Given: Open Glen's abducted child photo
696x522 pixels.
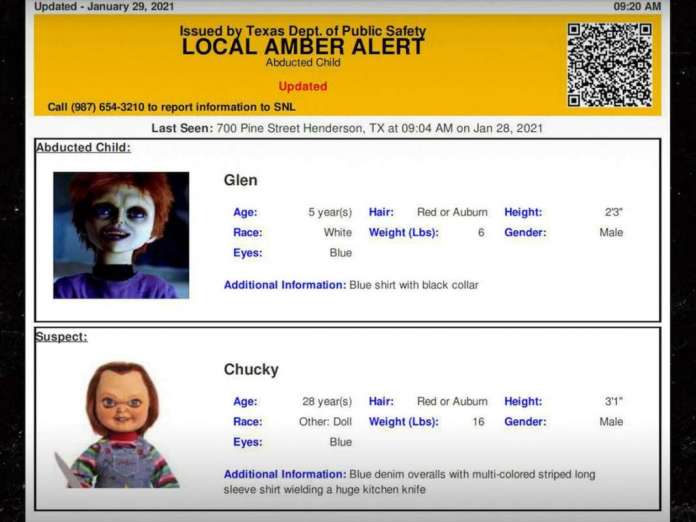Looking at the screenshot, I should pos(121,235).
